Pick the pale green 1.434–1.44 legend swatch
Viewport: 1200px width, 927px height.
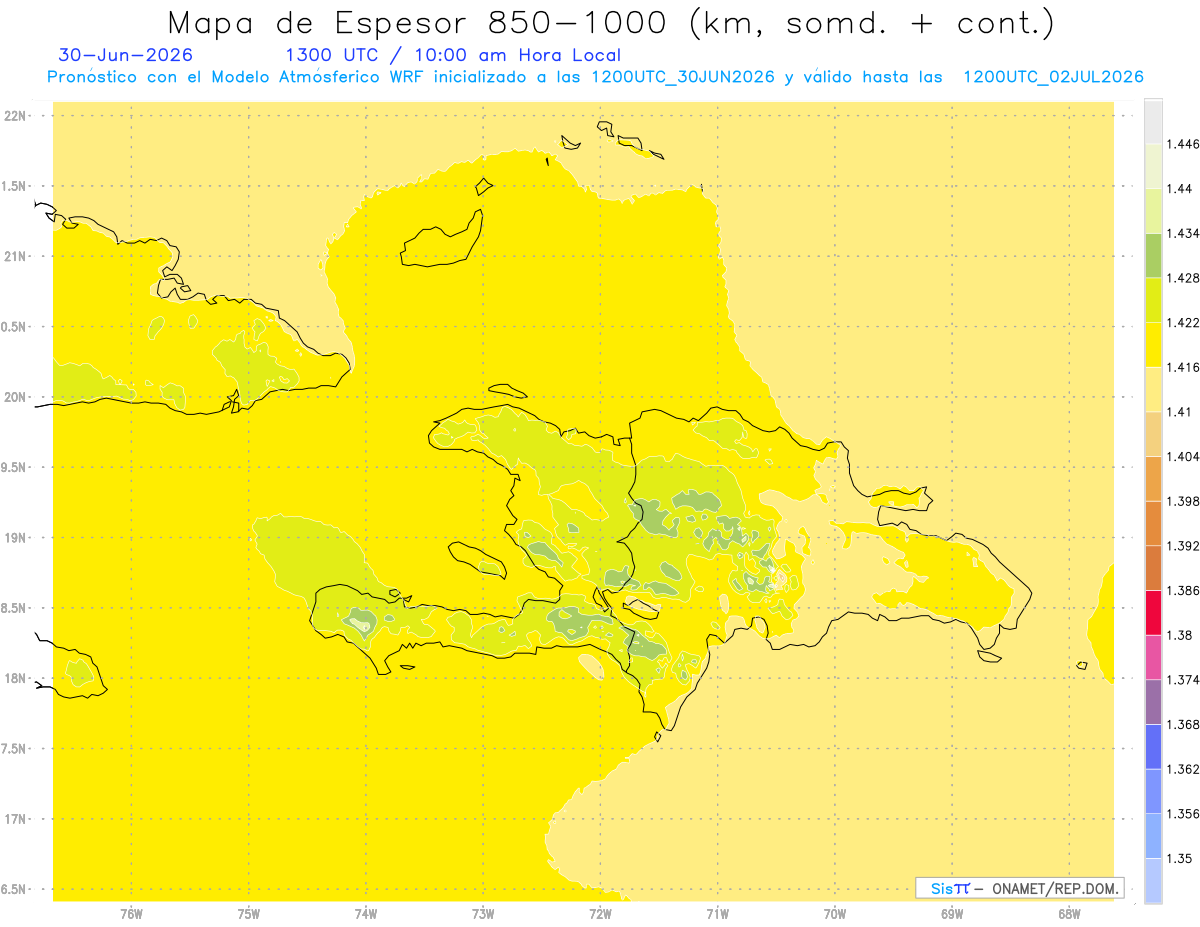1153,211
